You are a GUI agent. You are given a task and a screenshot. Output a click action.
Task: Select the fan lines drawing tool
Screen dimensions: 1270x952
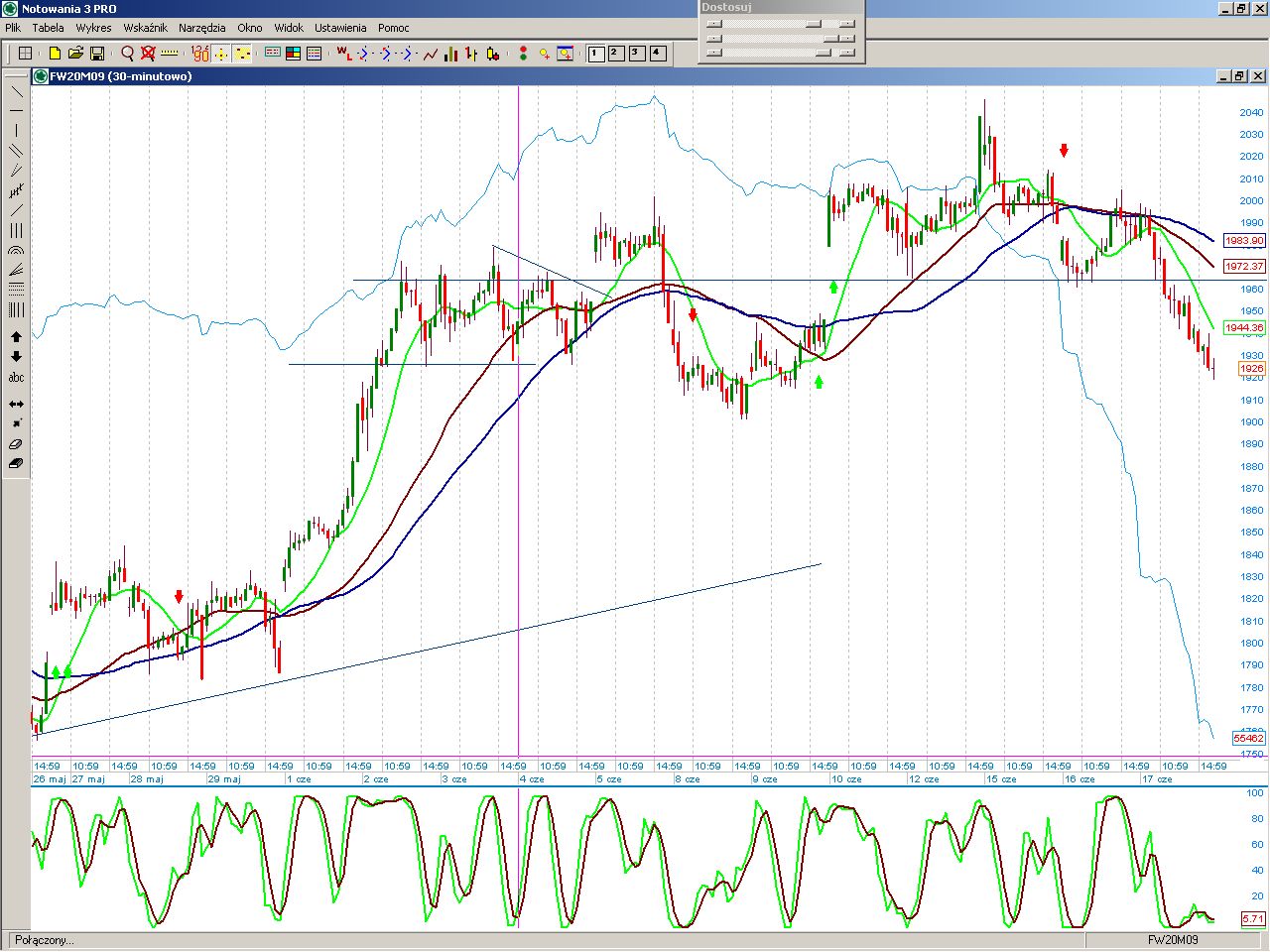[16, 270]
